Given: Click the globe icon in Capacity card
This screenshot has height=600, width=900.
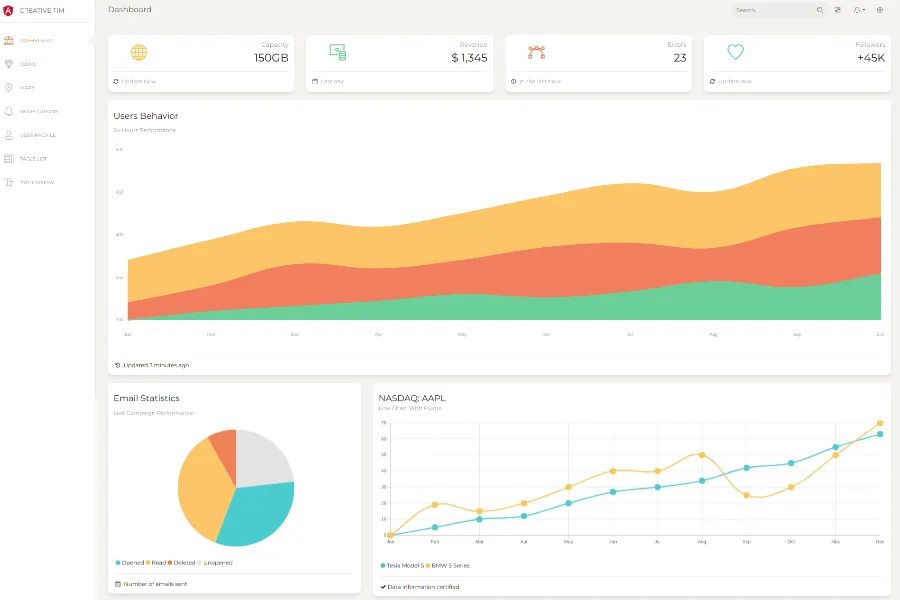Looking at the screenshot, I should pos(138,53).
